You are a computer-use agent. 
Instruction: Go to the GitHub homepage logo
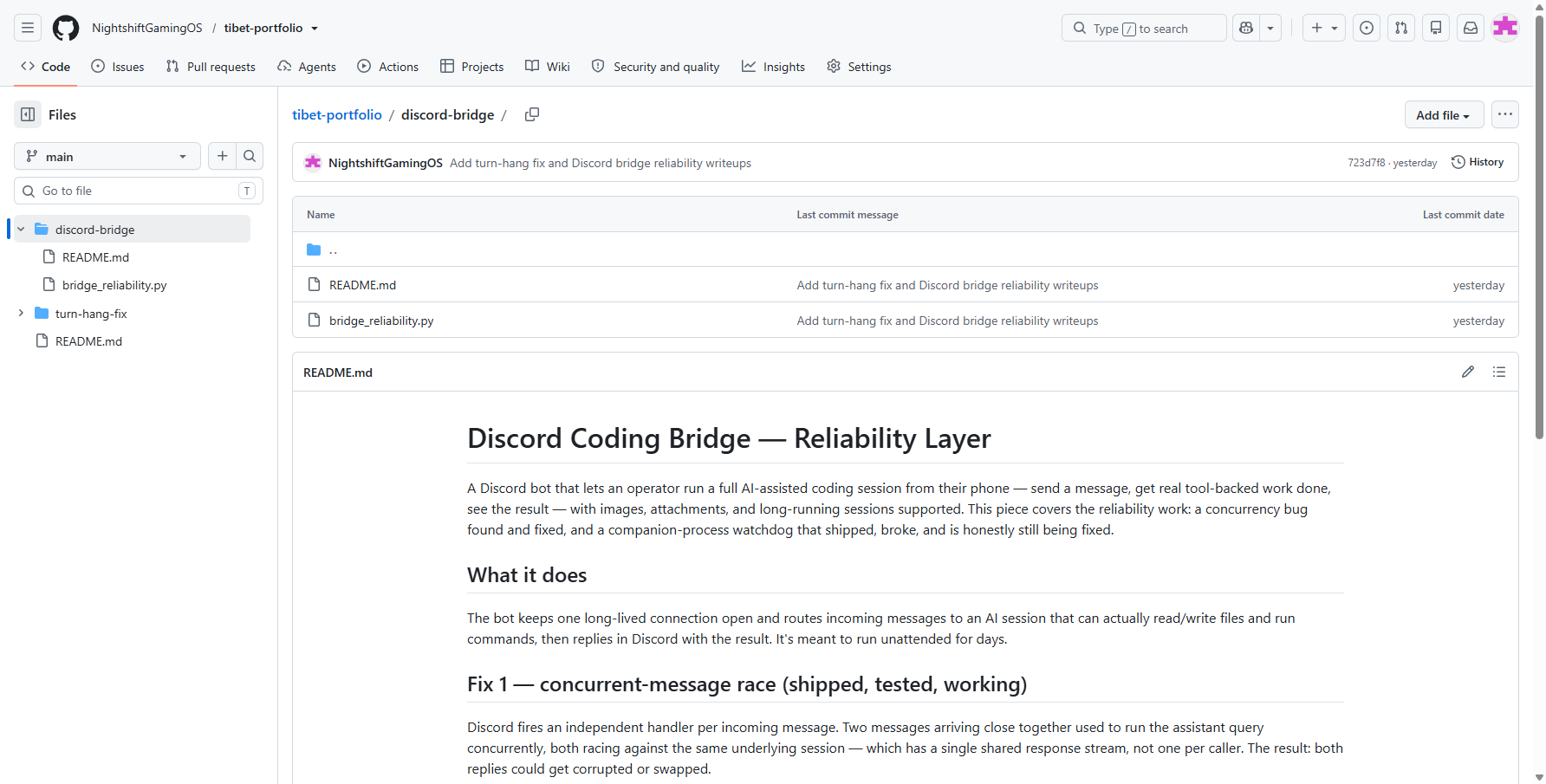(x=66, y=28)
